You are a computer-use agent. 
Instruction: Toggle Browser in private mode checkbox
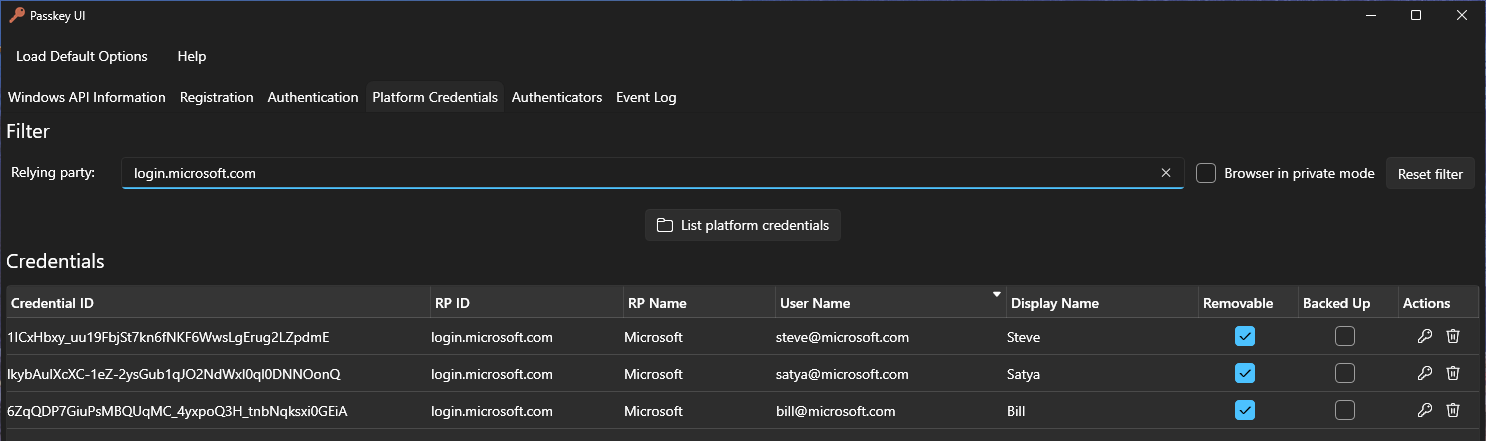pos(1207,173)
